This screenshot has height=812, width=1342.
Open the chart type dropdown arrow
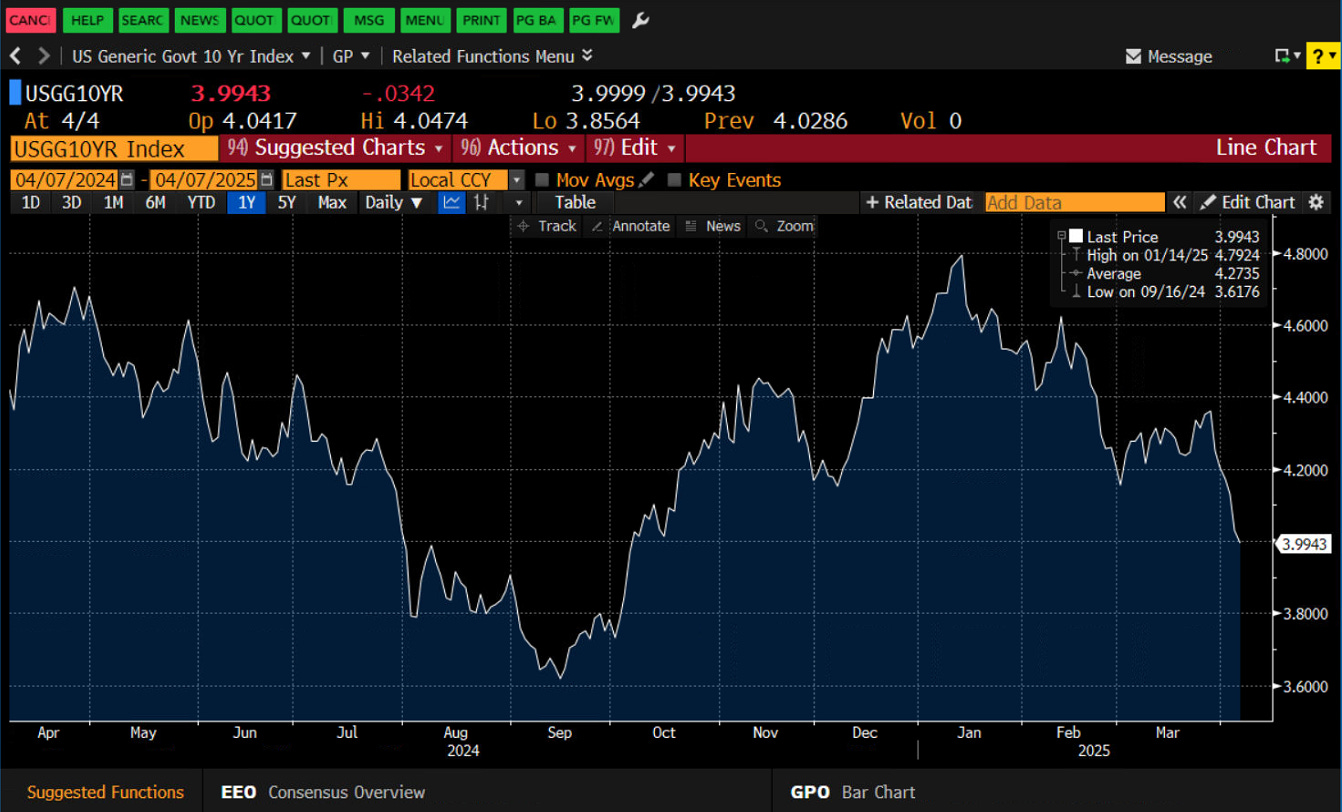[x=518, y=202]
